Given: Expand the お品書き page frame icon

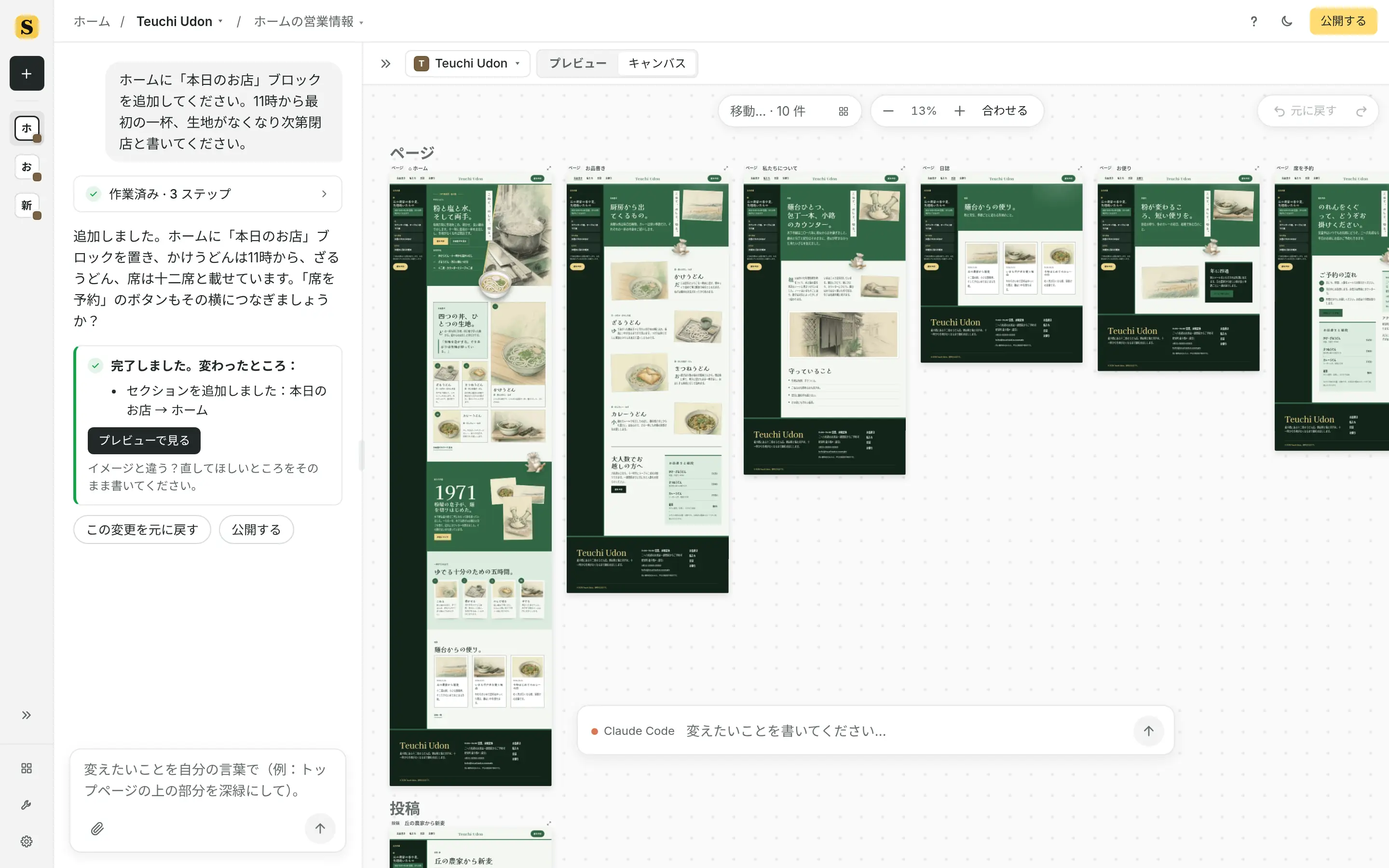Looking at the screenshot, I should coord(725,168).
